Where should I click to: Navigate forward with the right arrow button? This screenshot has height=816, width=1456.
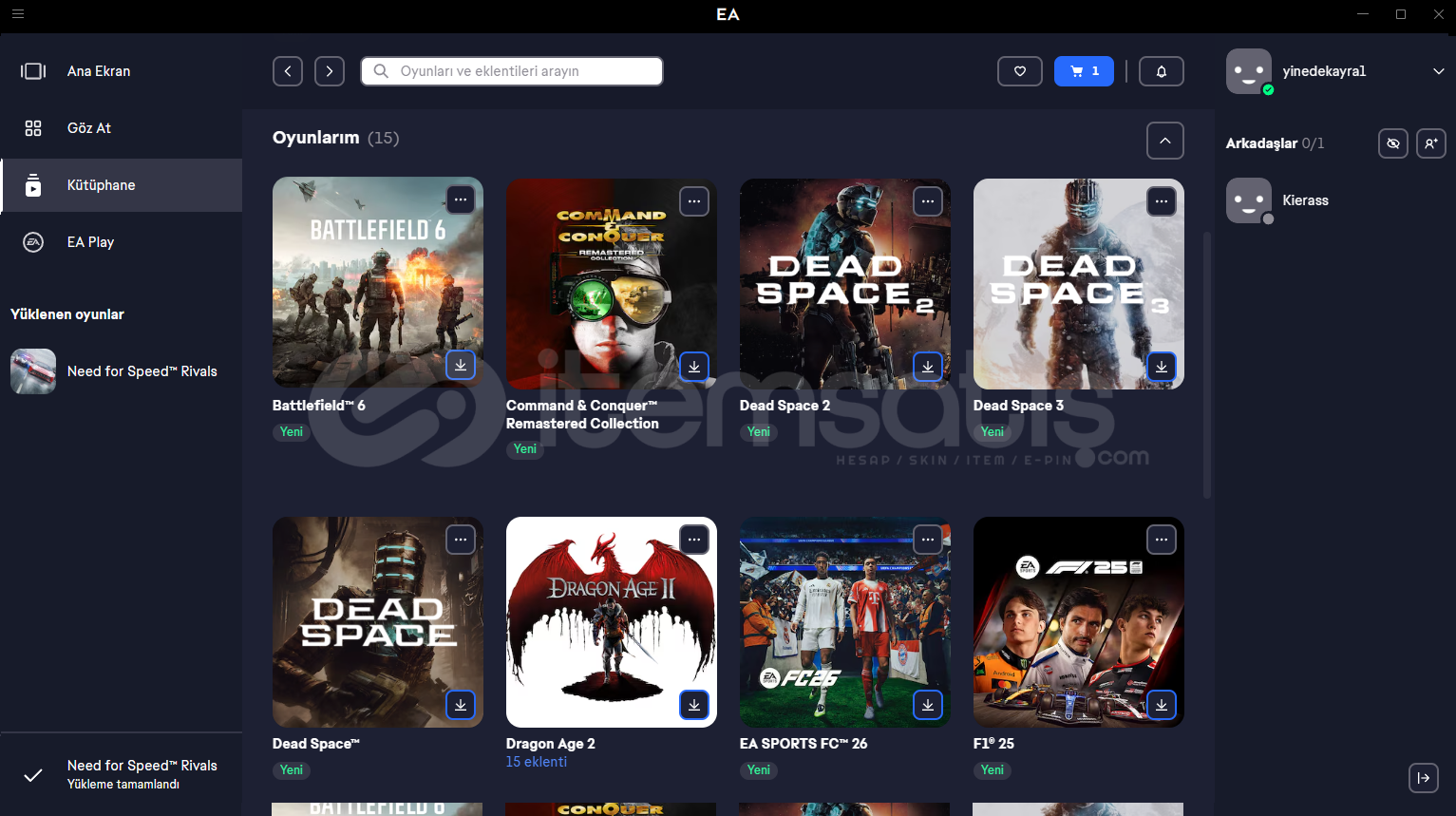click(330, 71)
